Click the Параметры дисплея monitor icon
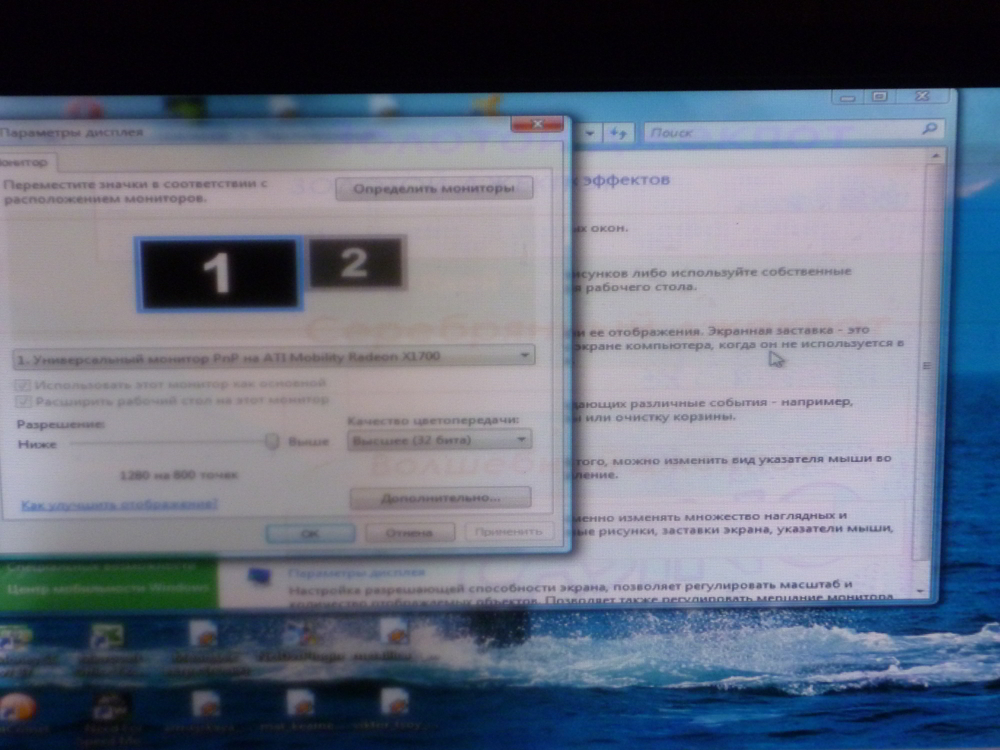Viewport: 1000px width, 750px height. pos(259,578)
